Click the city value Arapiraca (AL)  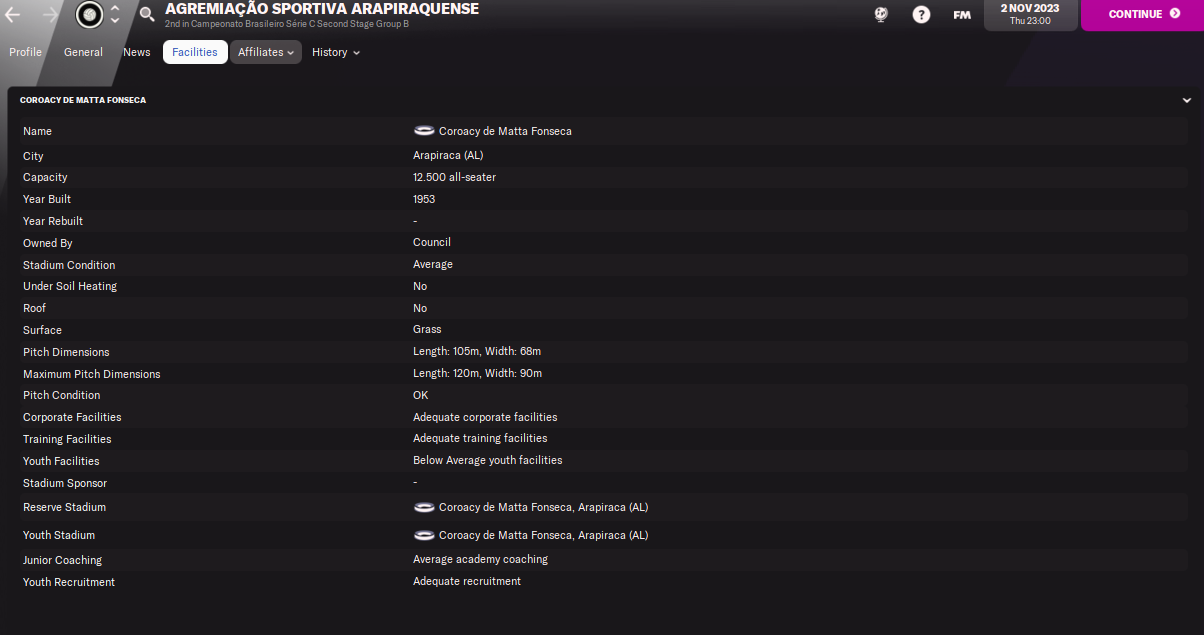click(x=448, y=156)
